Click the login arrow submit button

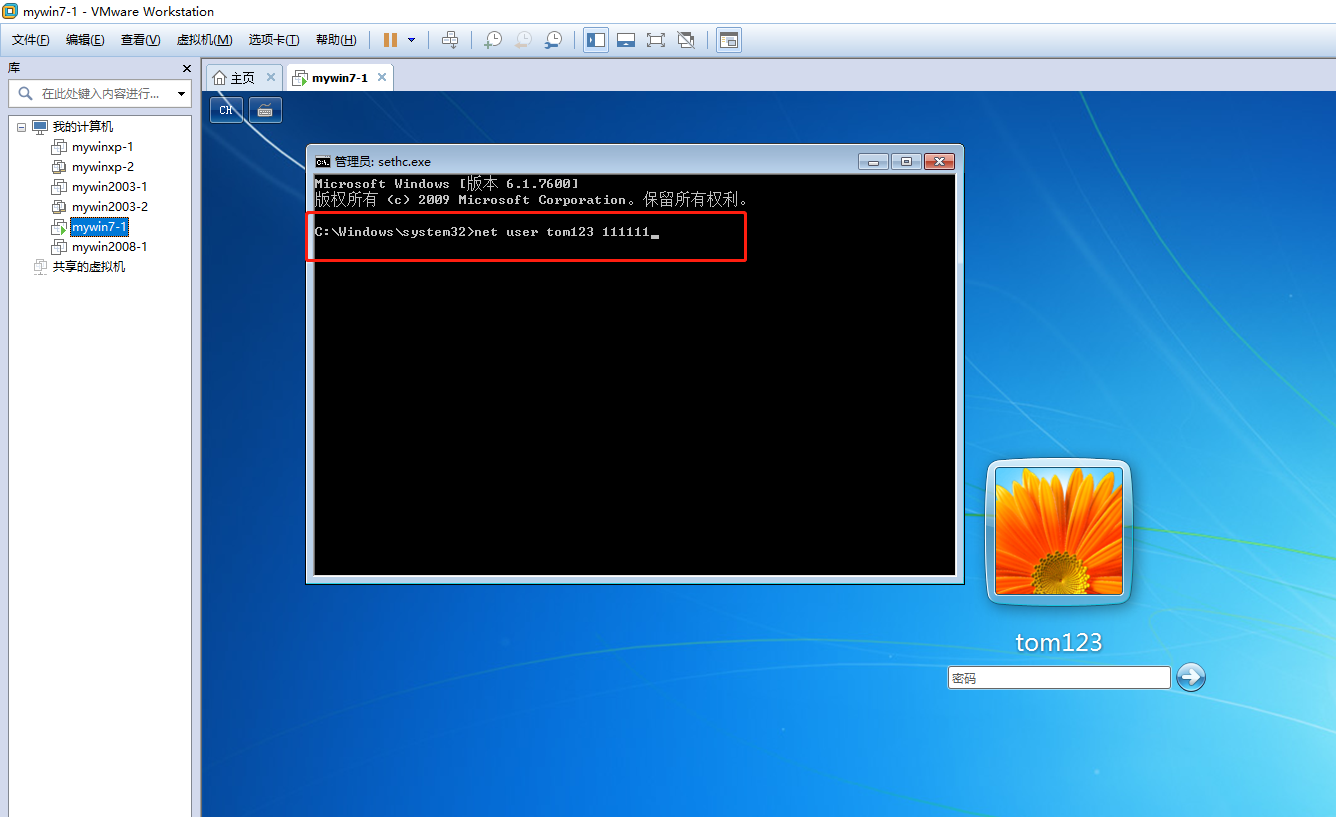tap(1191, 677)
